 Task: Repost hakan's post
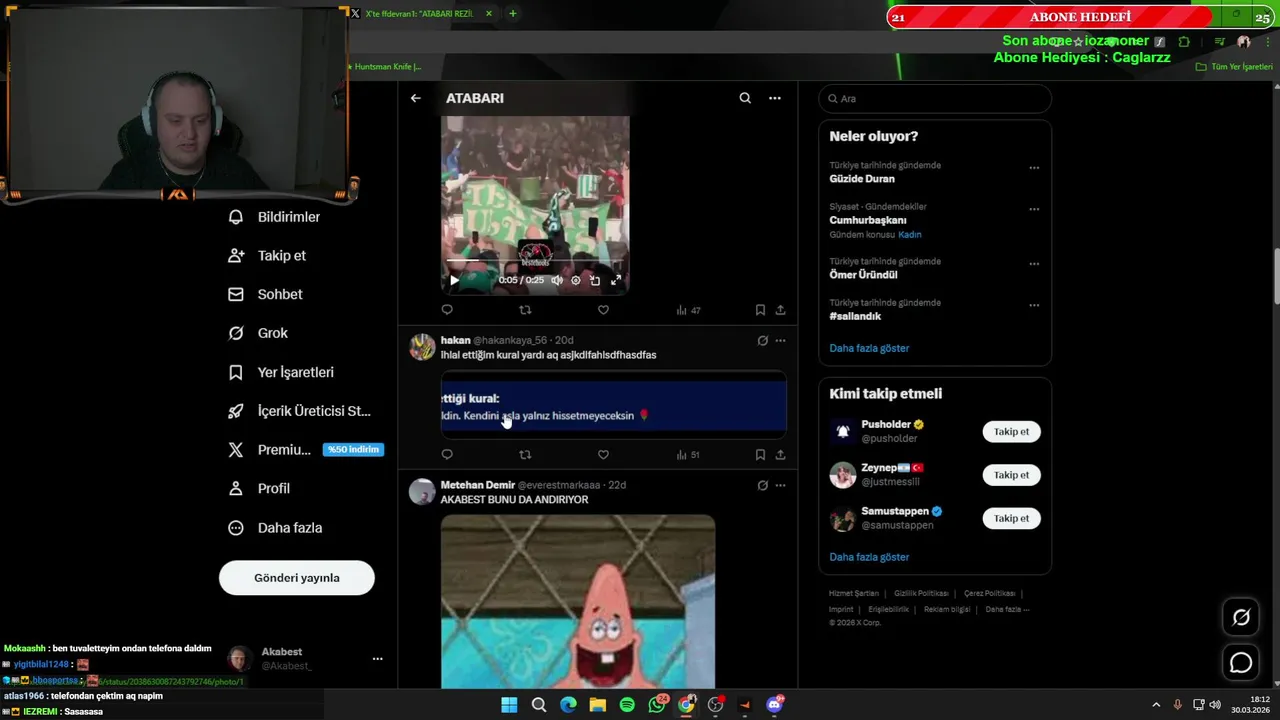coord(525,455)
